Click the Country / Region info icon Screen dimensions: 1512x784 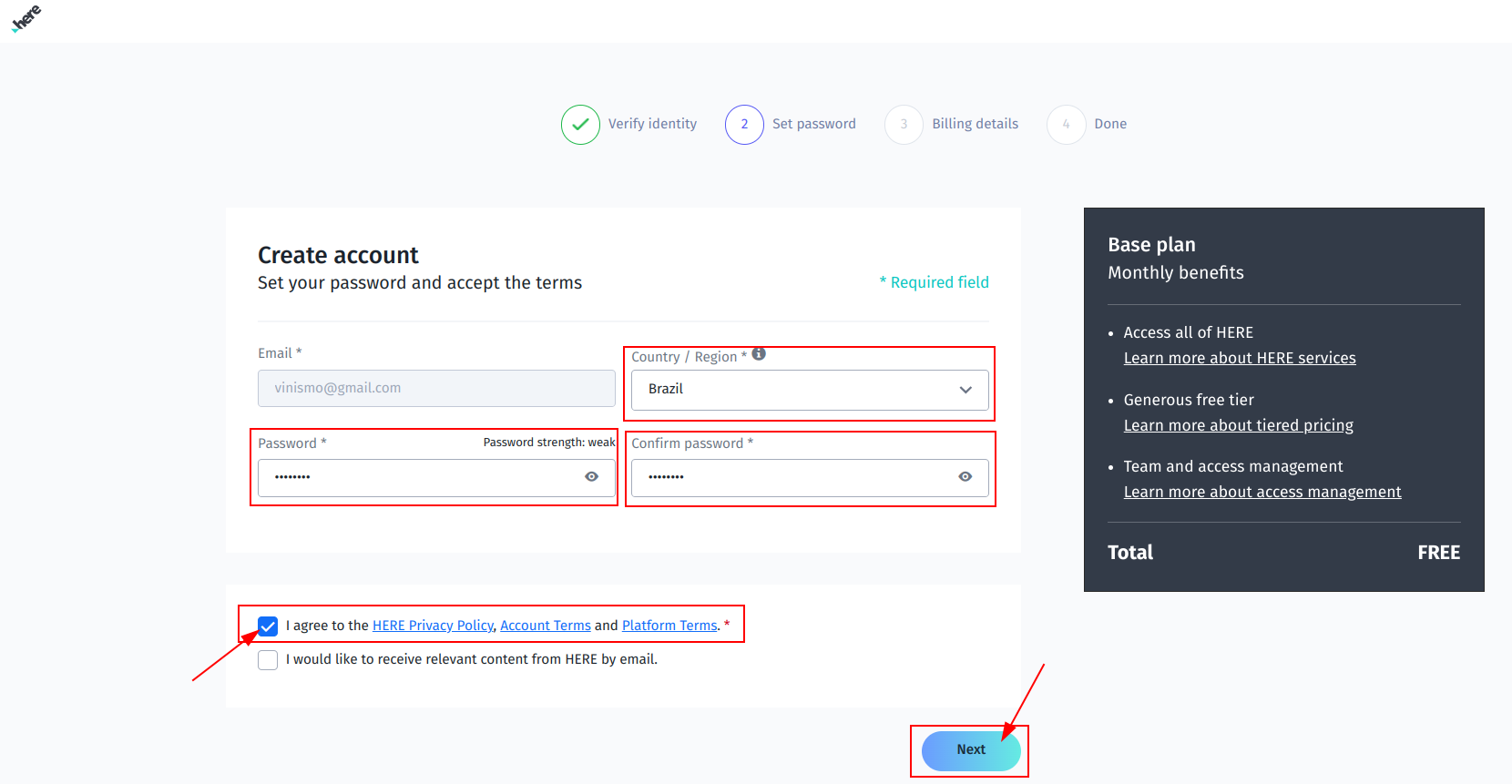759,354
